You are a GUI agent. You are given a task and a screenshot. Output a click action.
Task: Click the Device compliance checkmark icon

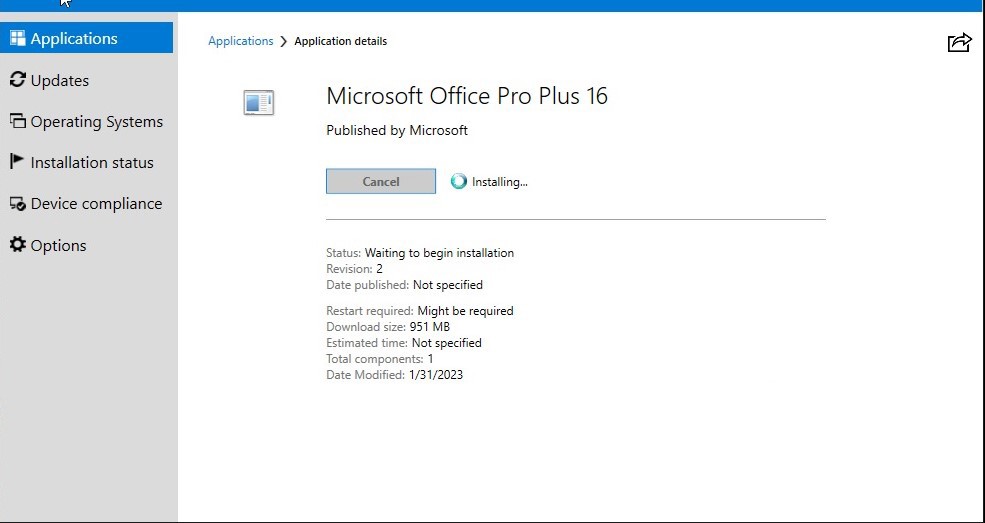pos(18,203)
